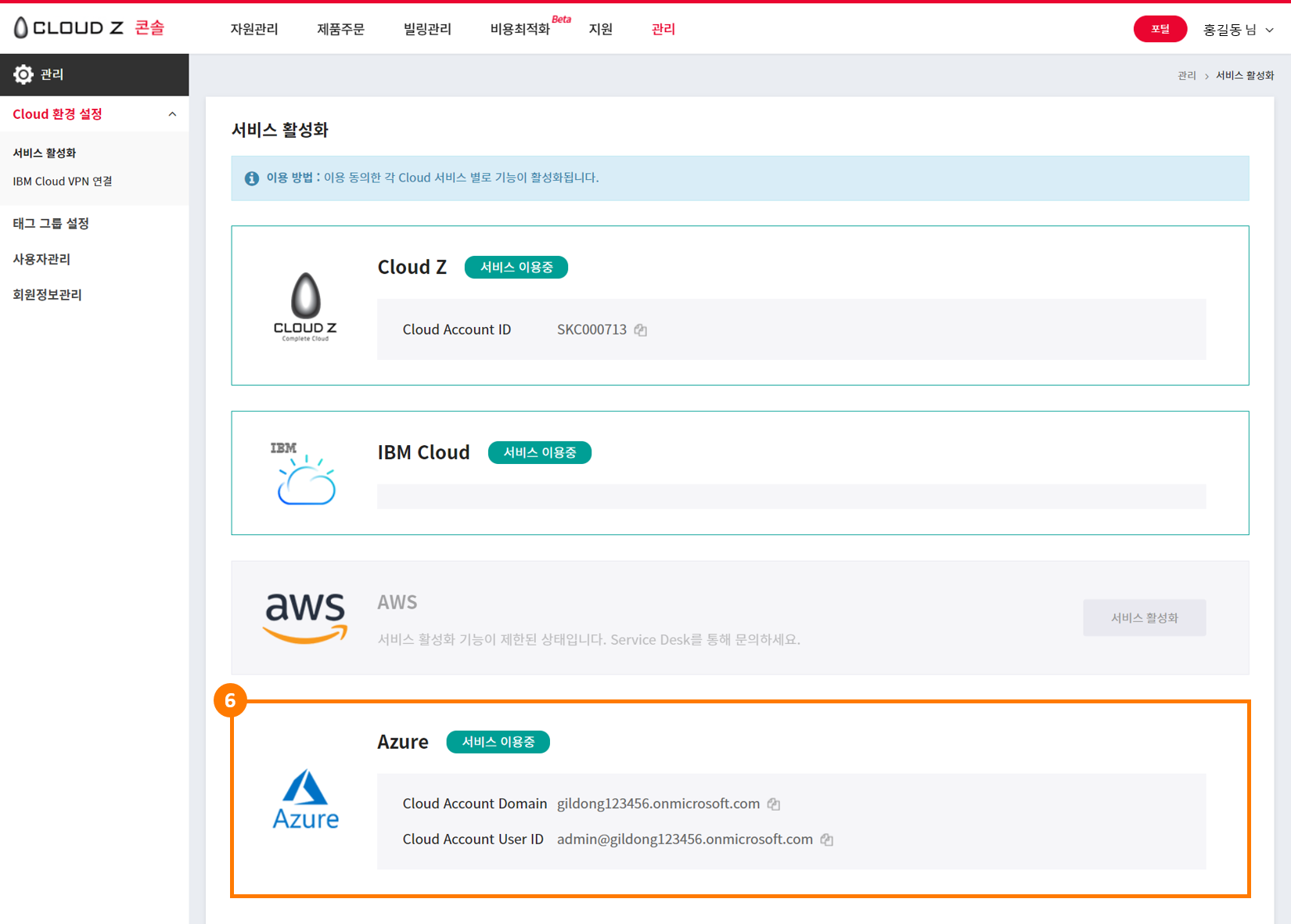Click the gray AWS card title

point(397,602)
